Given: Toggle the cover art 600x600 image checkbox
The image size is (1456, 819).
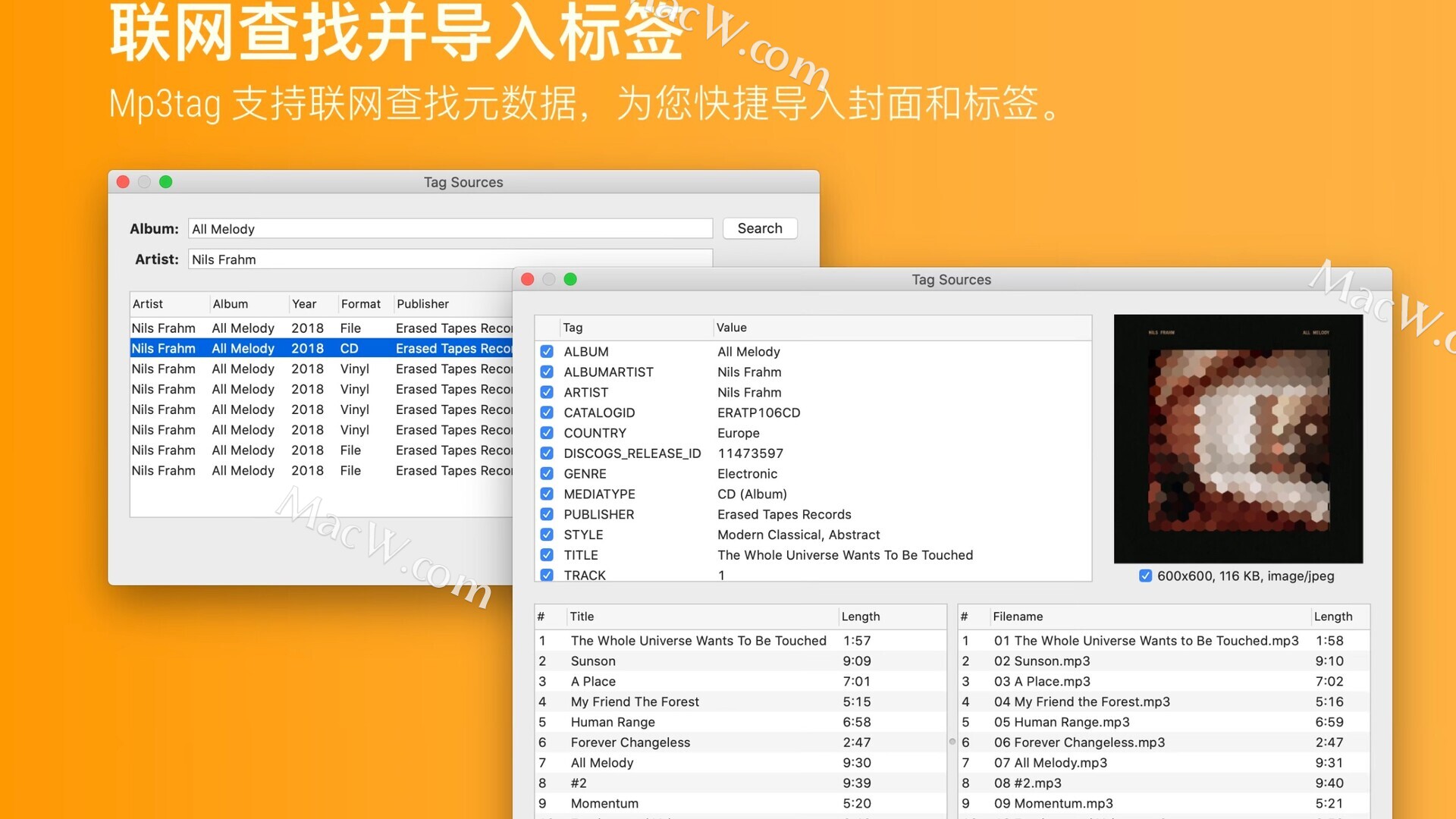Looking at the screenshot, I should pos(1146,576).
